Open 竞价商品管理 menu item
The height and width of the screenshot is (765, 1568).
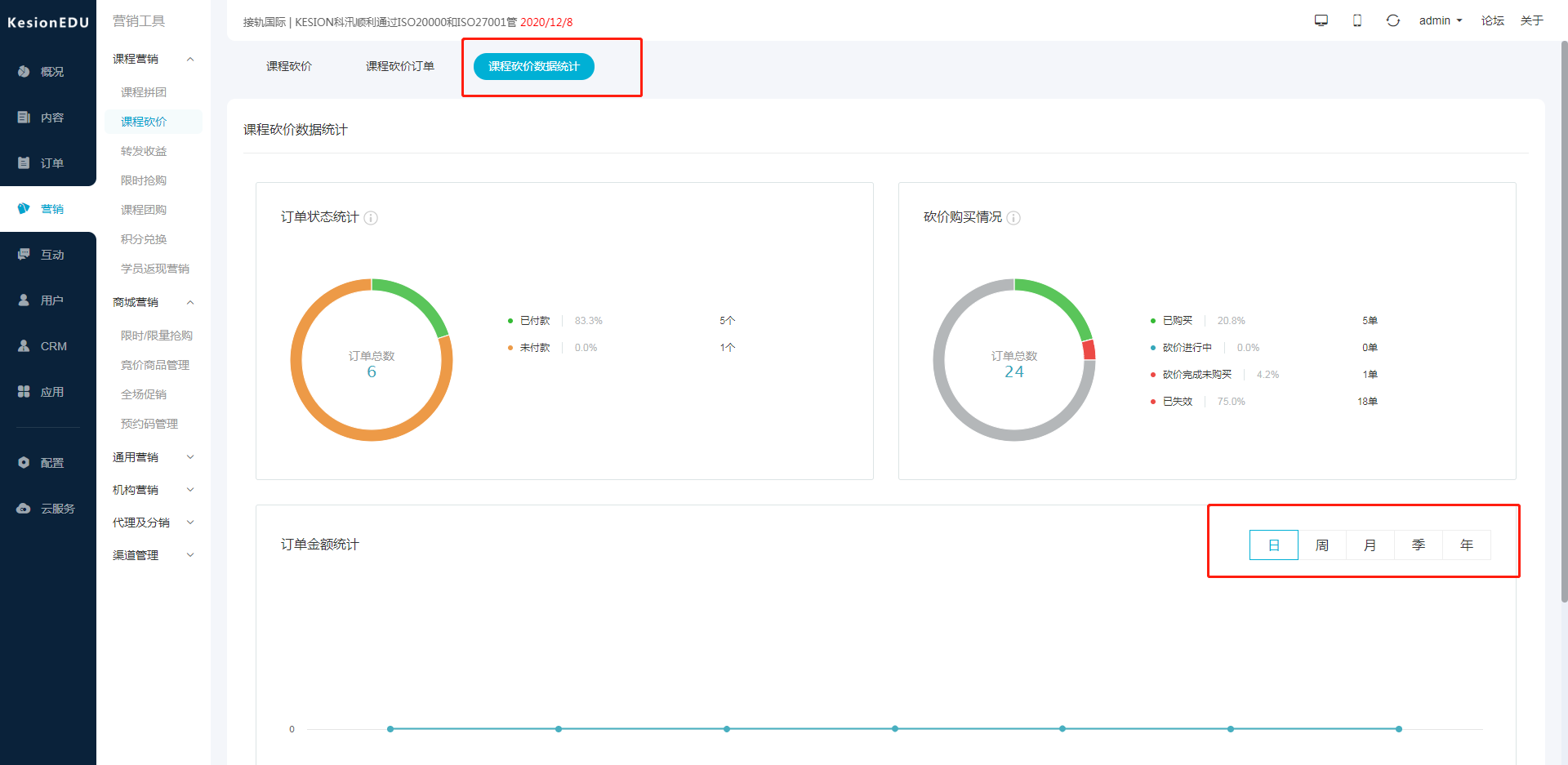click(x=155, y=365)
